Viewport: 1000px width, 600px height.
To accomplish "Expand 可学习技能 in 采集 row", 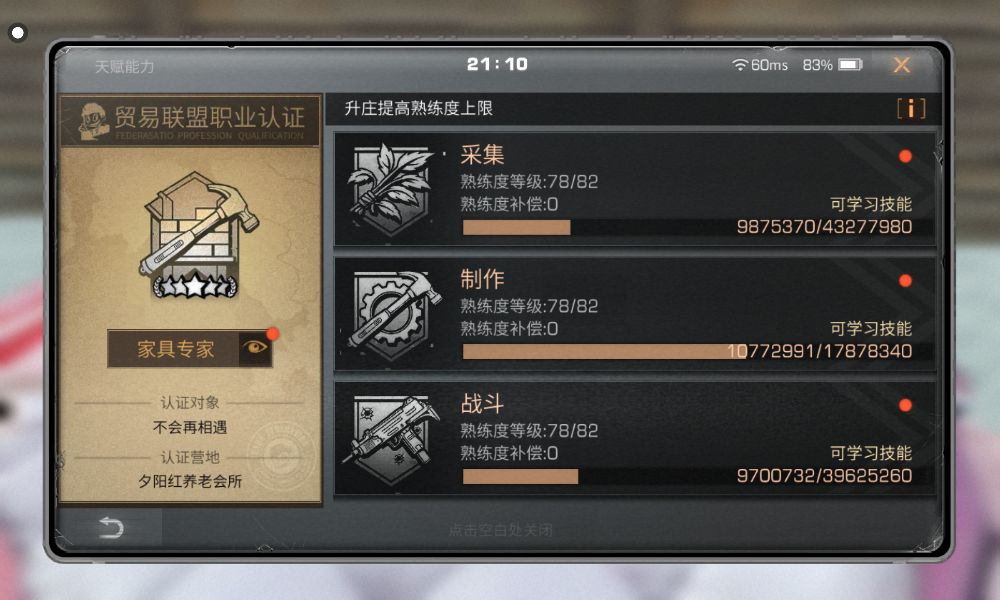I will [871, 204].
